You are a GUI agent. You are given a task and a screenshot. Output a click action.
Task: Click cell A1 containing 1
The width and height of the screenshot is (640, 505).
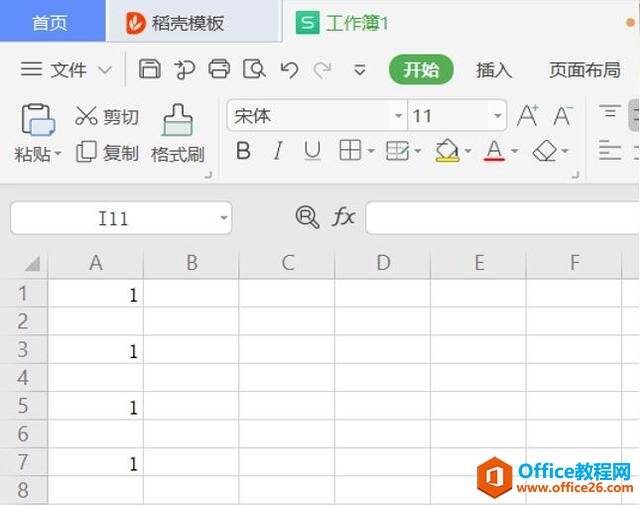point(96,293)
